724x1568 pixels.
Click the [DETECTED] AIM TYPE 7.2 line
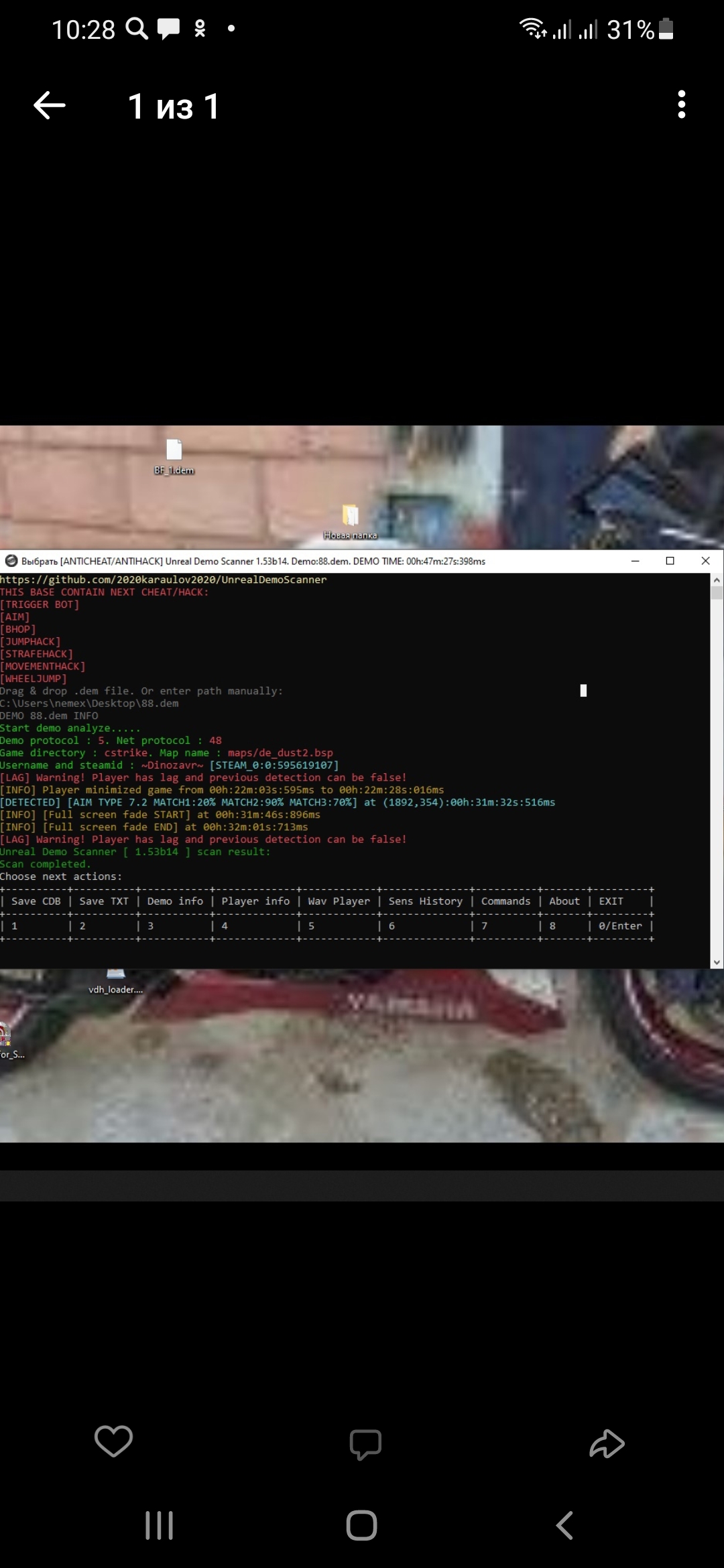pyautogui.click(x=278, y=802)
